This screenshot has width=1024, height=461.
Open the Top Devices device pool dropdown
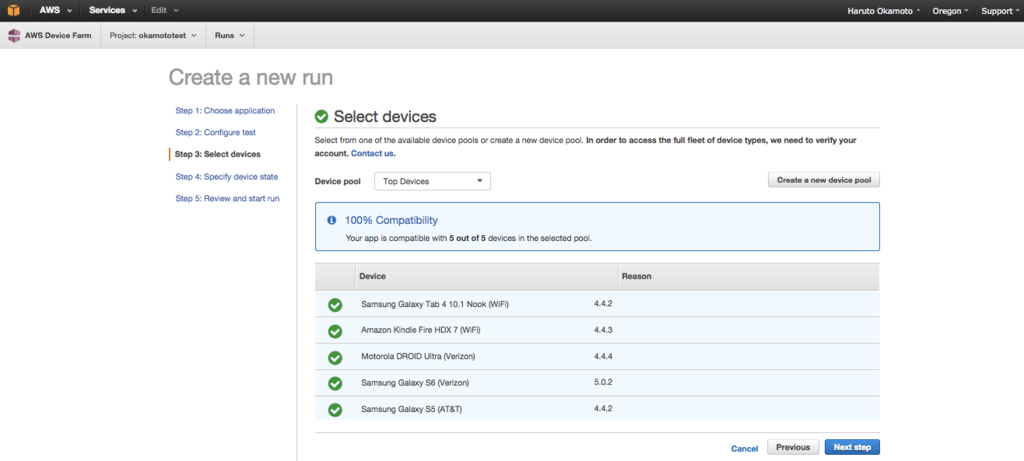(432, 181)
